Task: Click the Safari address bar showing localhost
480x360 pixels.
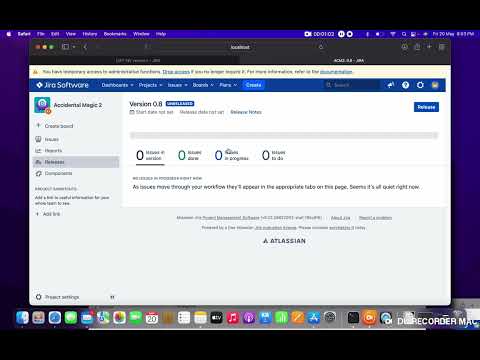Action: (240, 47)
